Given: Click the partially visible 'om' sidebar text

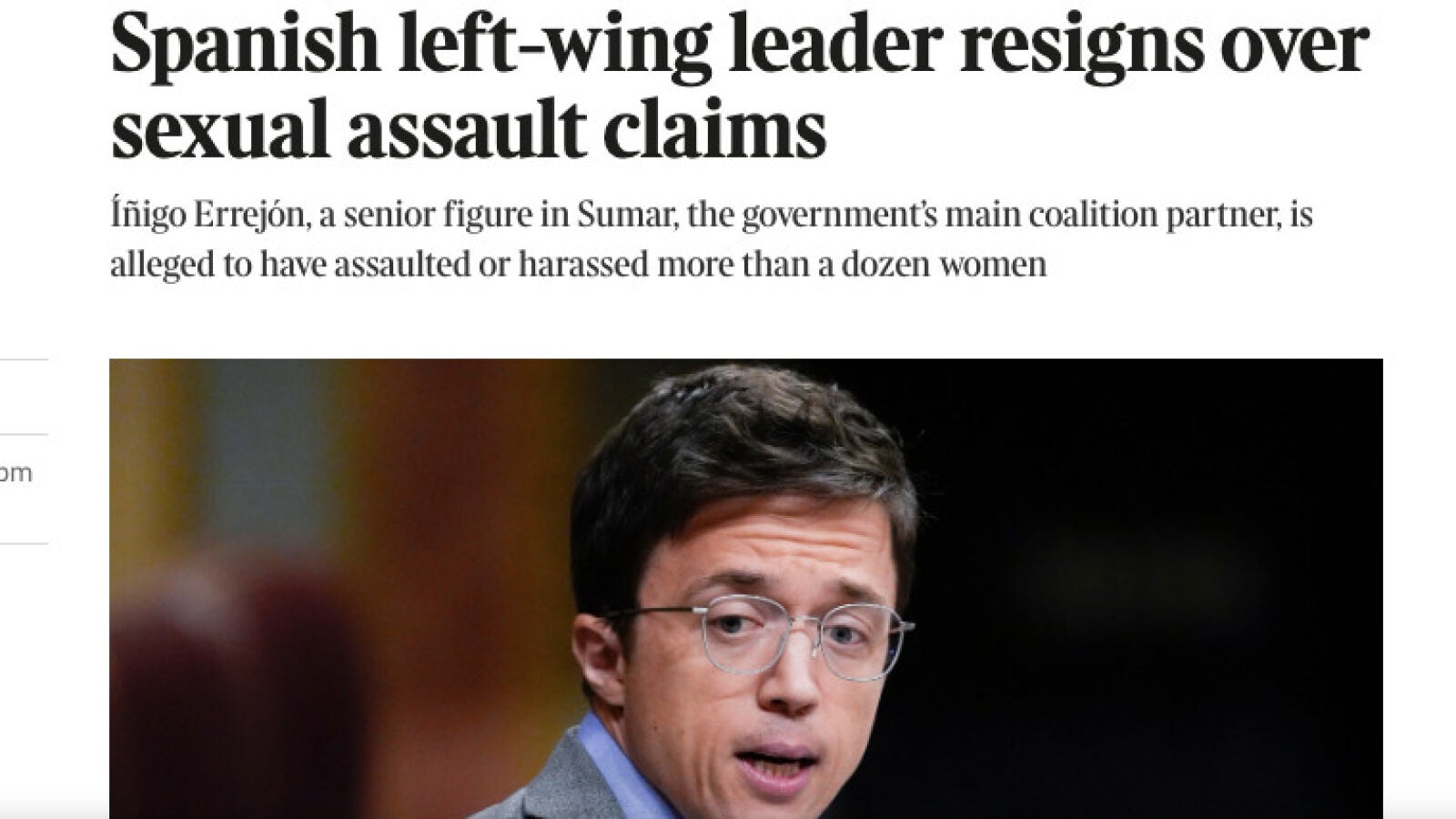Looking at the screenshot, I should (x=16, y=473).
